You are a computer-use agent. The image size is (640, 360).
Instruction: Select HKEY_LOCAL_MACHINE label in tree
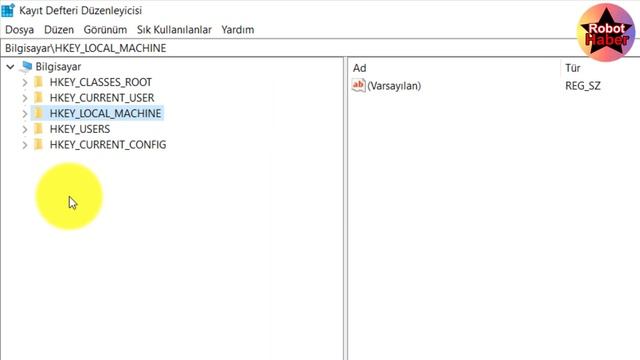(x=105, y=113)
